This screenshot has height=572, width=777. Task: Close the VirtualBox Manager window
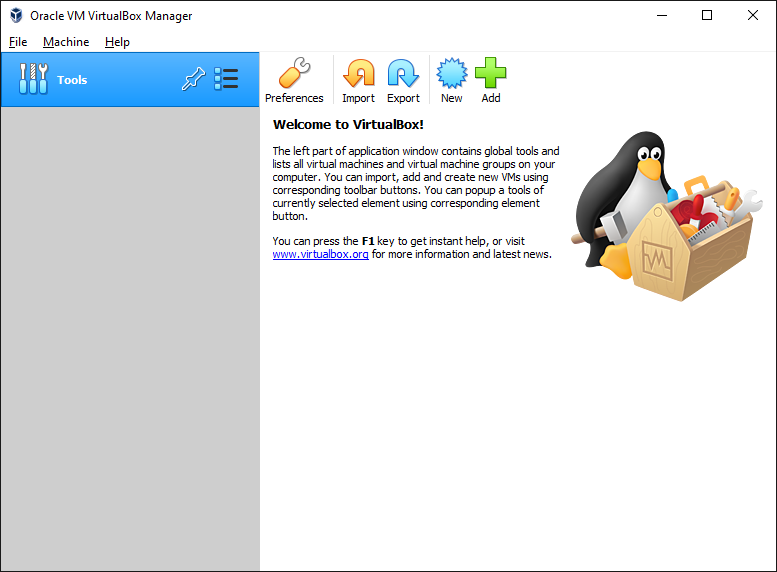pyautogui.click(x=753, y=15)
